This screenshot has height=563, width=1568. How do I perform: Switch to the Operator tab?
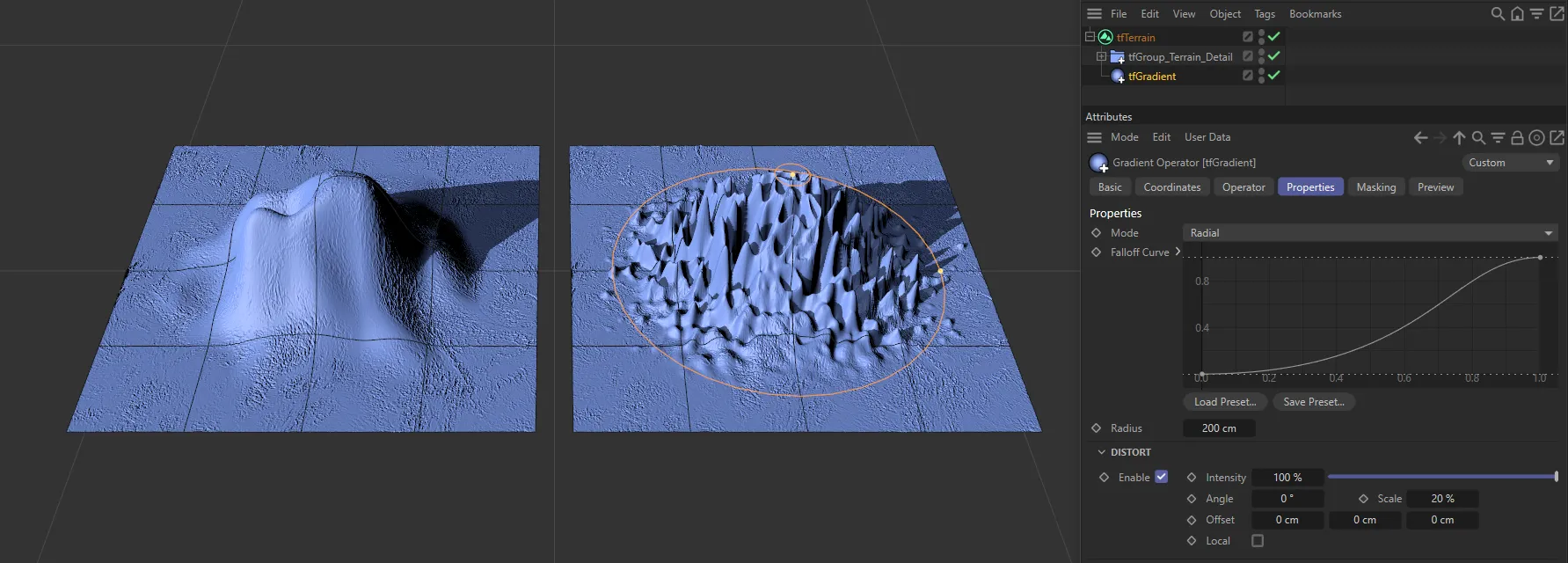1243,187
